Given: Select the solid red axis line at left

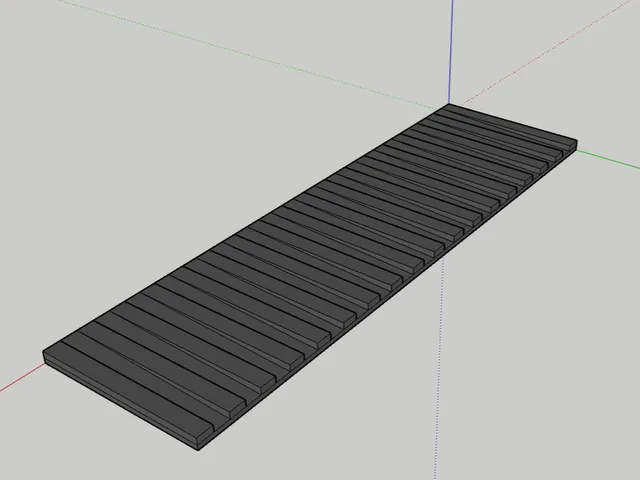Looking at the screenshot, I should pos(22,378).
